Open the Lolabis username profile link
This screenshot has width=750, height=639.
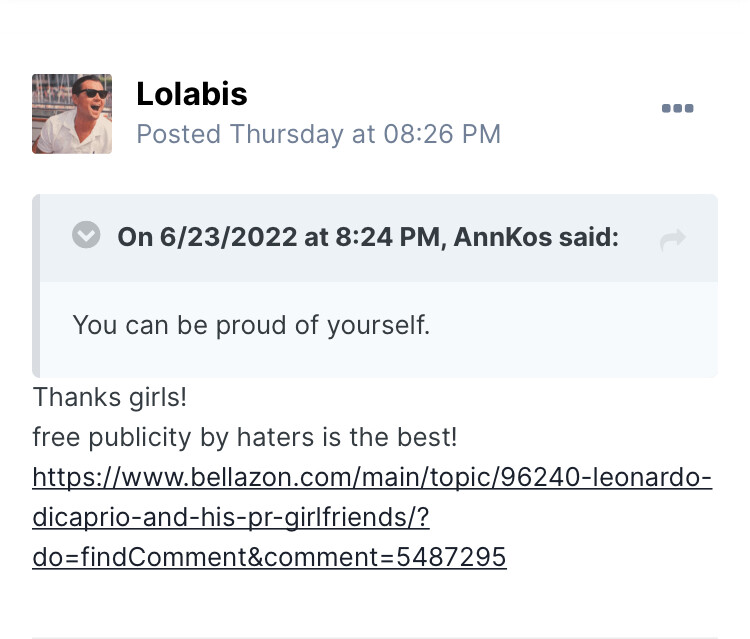(191, 94)
